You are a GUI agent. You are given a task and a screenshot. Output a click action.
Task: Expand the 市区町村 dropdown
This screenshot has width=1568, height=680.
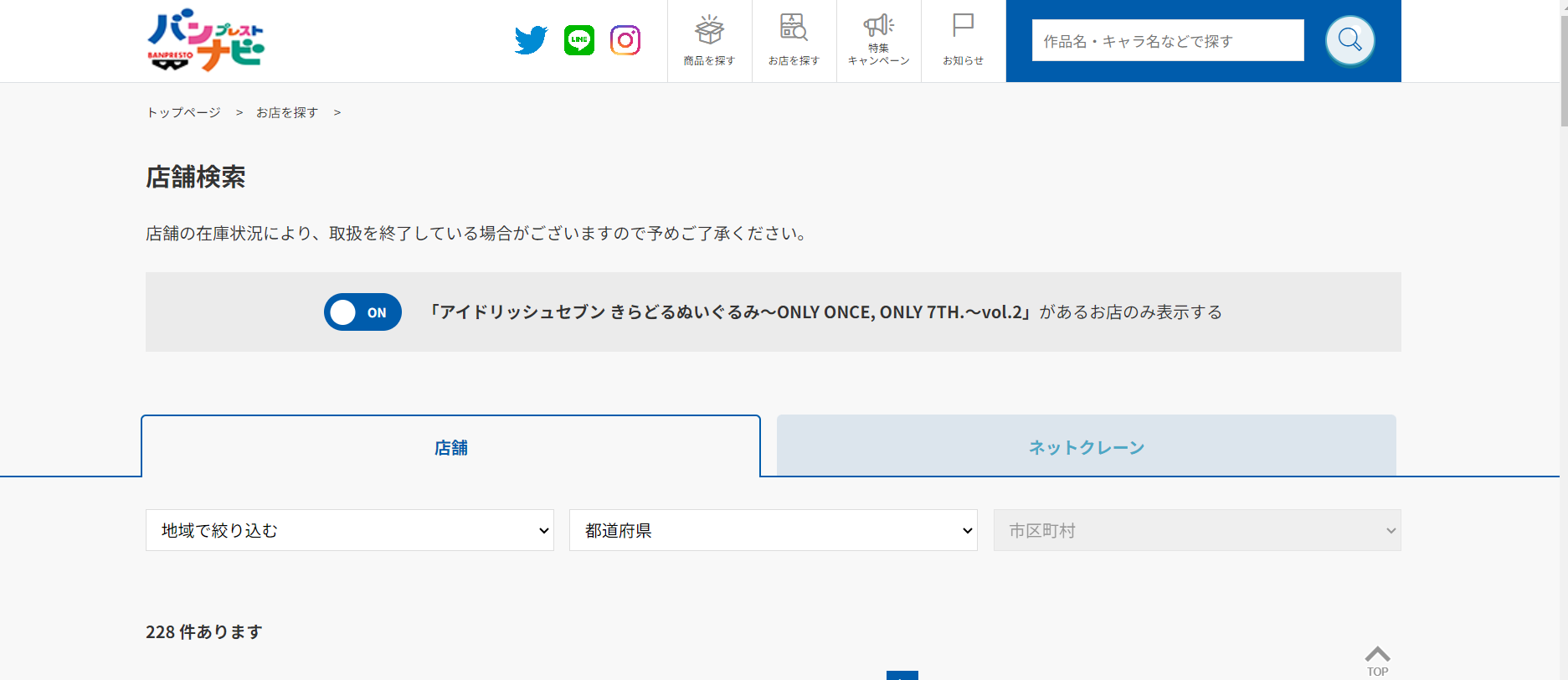coord(1197,530)
